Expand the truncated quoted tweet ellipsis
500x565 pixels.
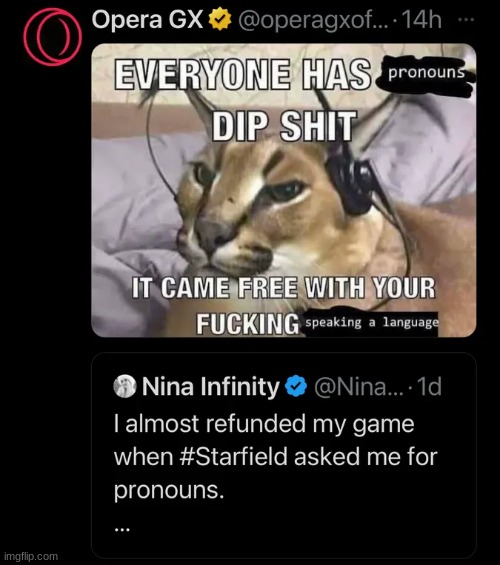(122, 529)
